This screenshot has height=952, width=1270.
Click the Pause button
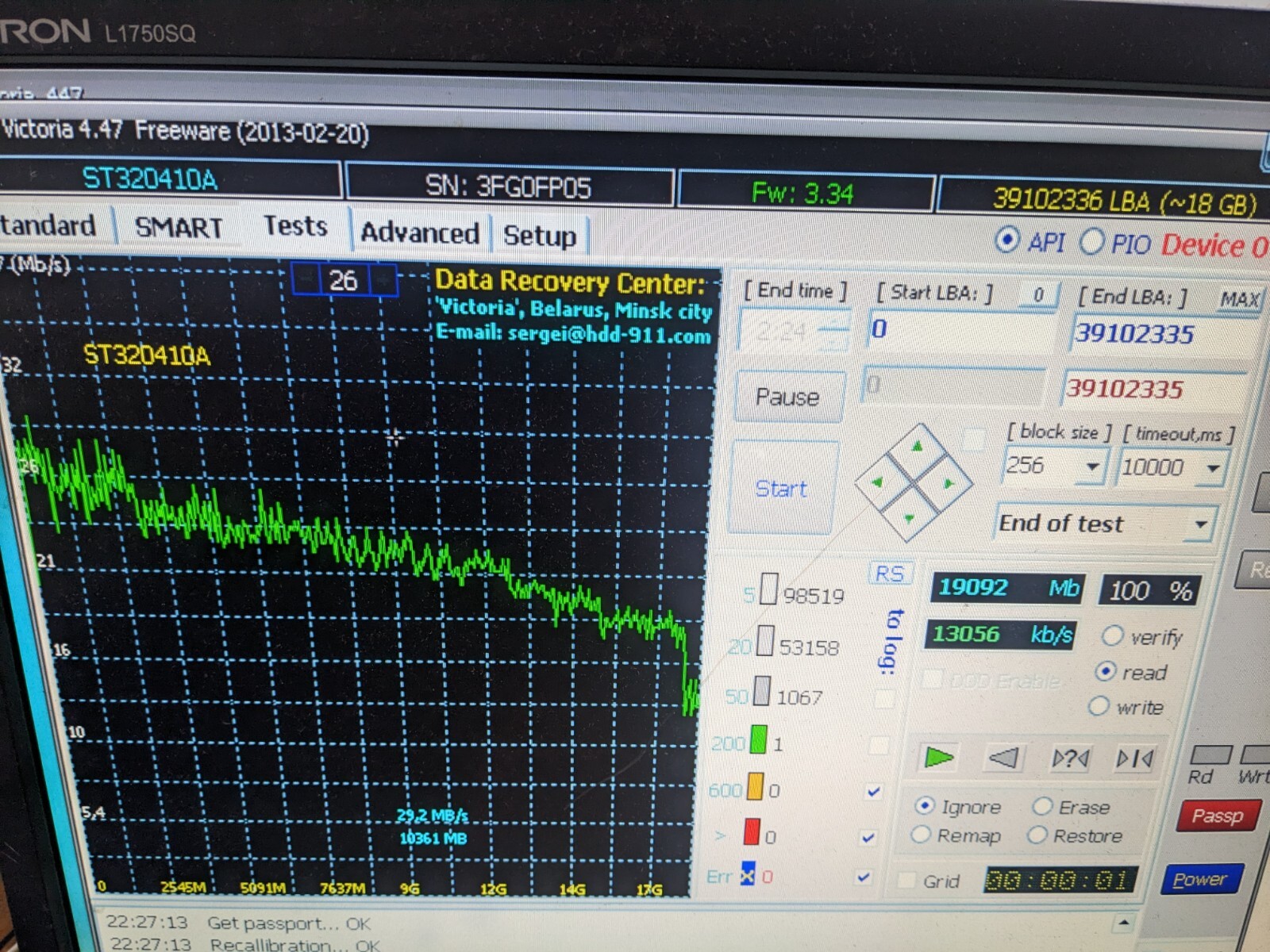pyautogui.click(x=787, y=396)
